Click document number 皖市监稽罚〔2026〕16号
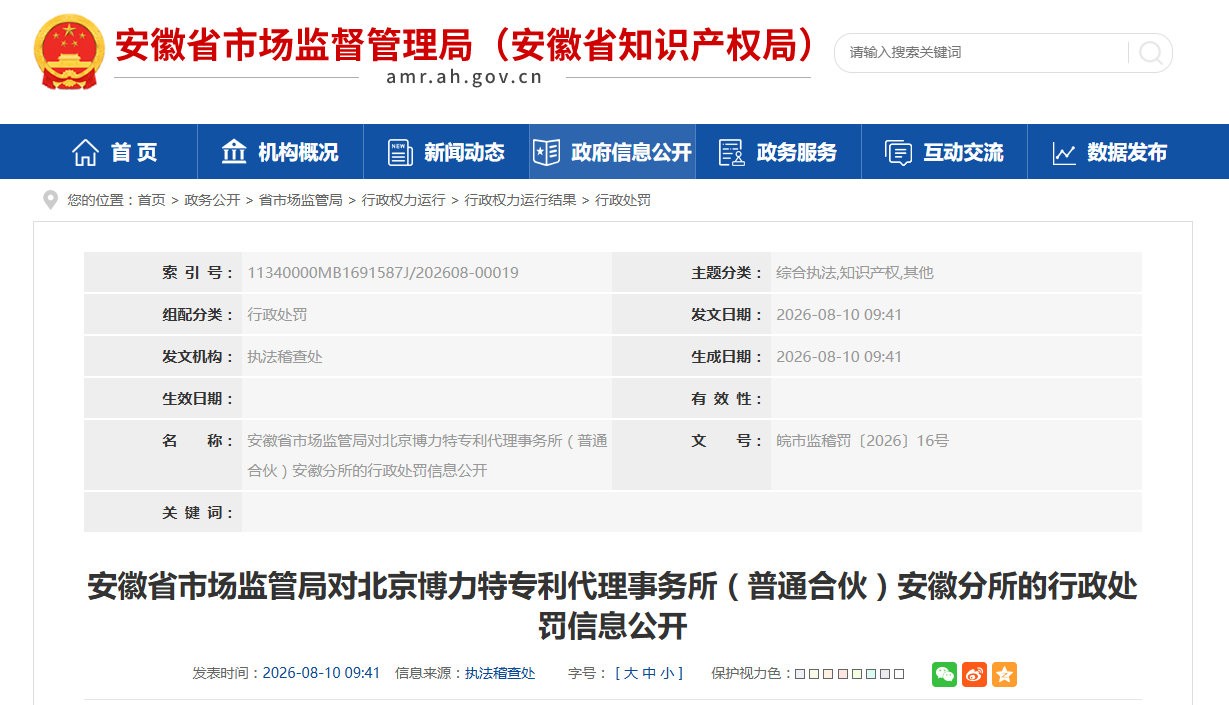This screenshot has width=1229, height=705. 863,440
